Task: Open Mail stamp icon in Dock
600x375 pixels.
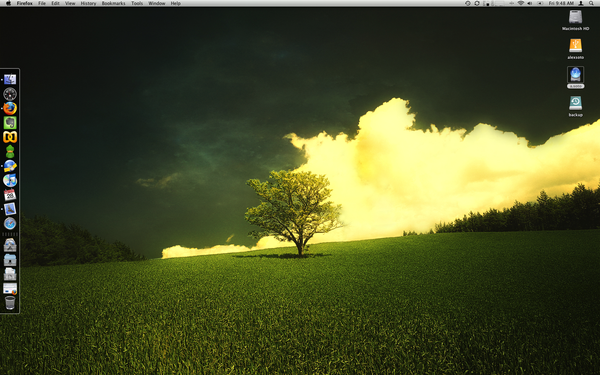Action: click(x=10, y=209)
